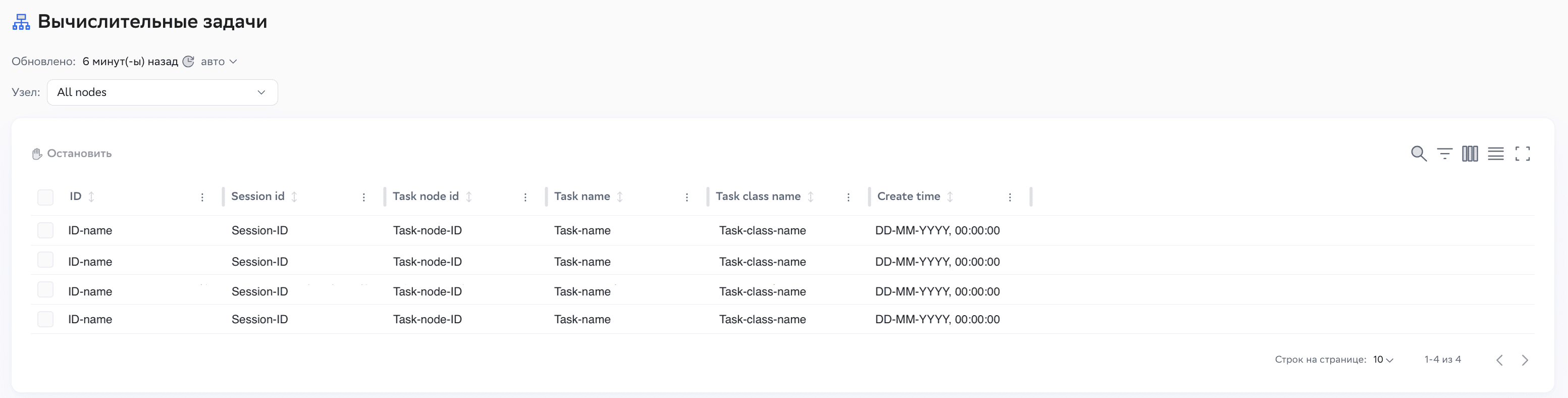Open rows per page dropdown showing 10
Viewport: 1568px width, 398px height.
point(1383,360)
